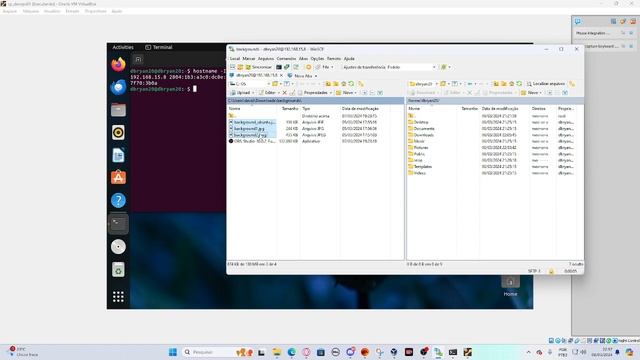Open local Propriedades button
The width and height of the screenshot is (640, 360).
point(313,93)
